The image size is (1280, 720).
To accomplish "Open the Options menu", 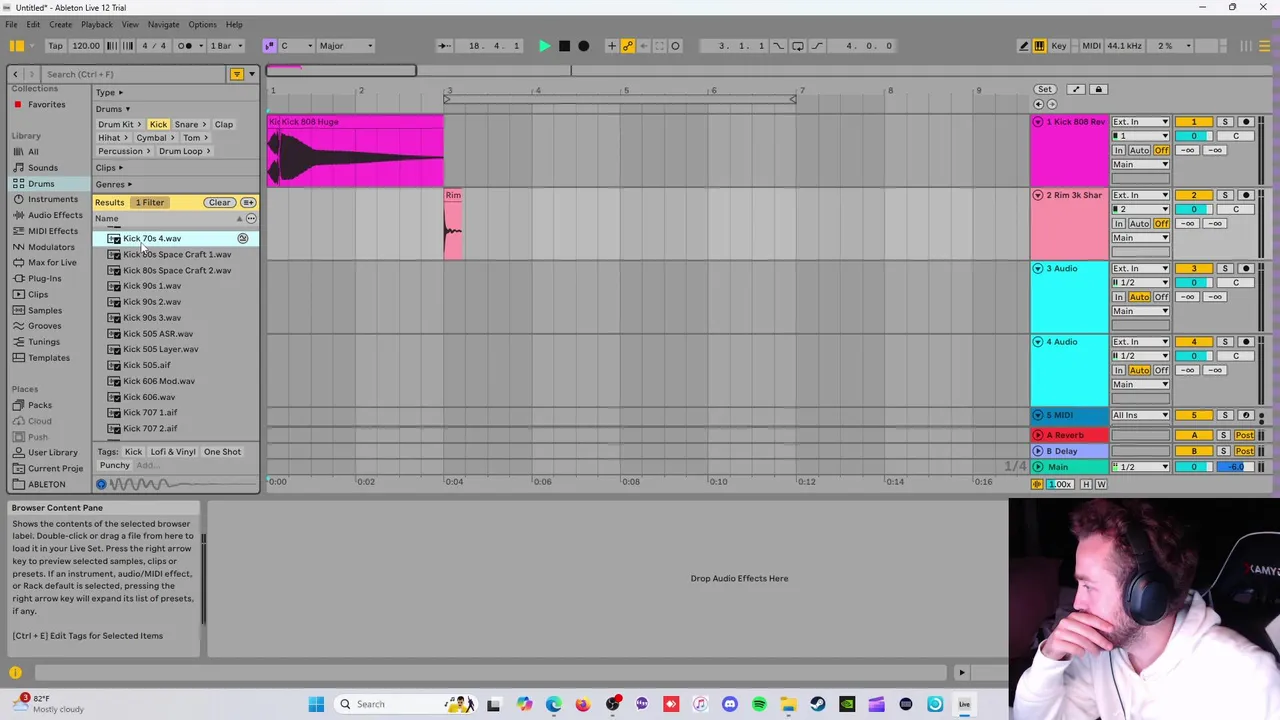I will (x=202, y=24).
